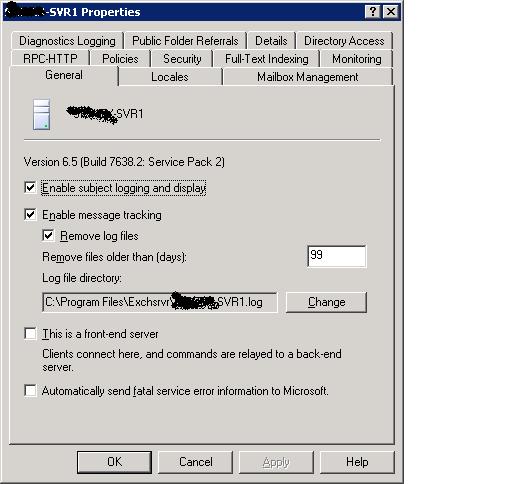Open the Policies tab
The image size is (512, 484).
(x=120, y=59)
